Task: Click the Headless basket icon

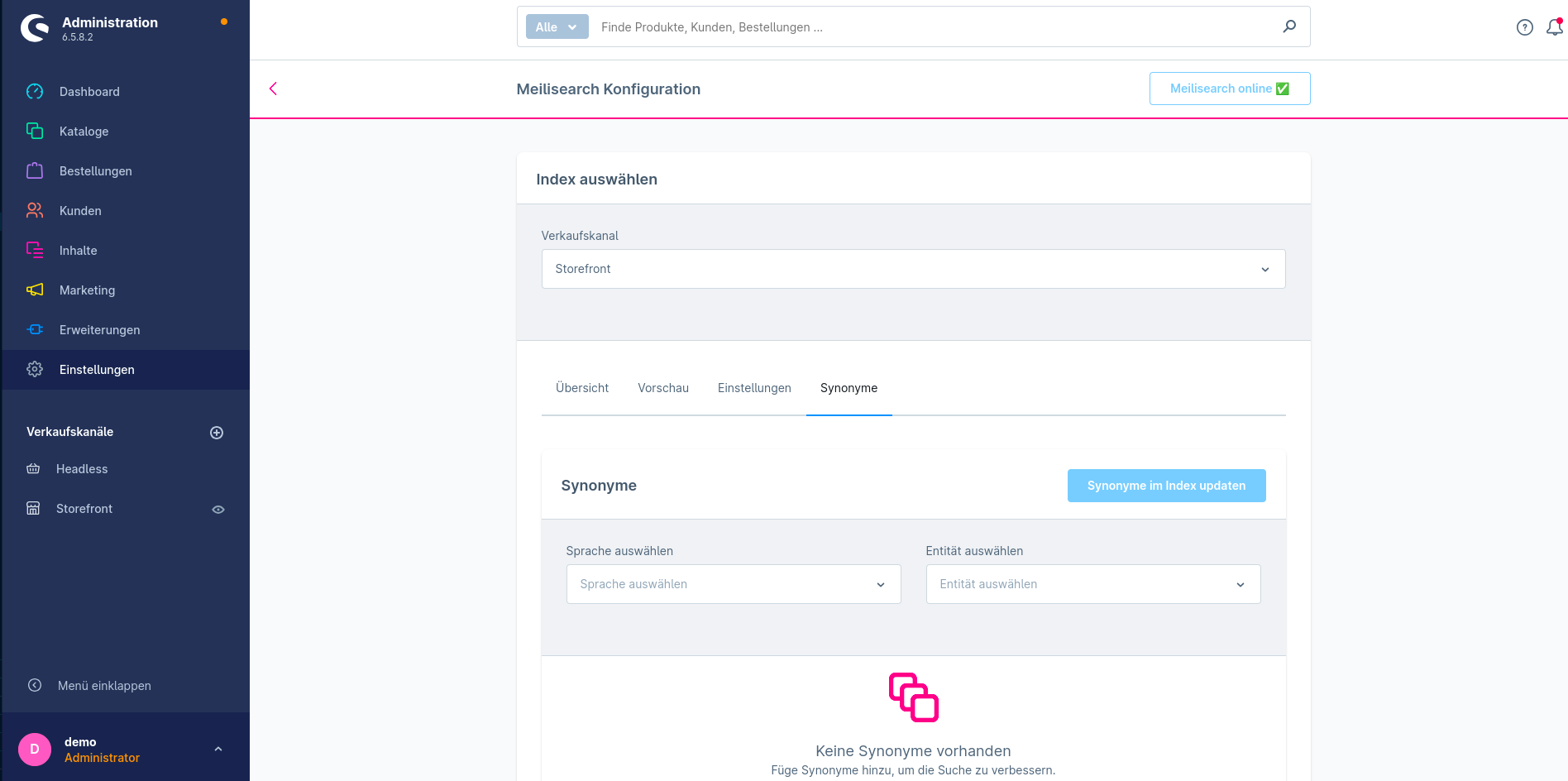Action: click(x=33, y=469)
